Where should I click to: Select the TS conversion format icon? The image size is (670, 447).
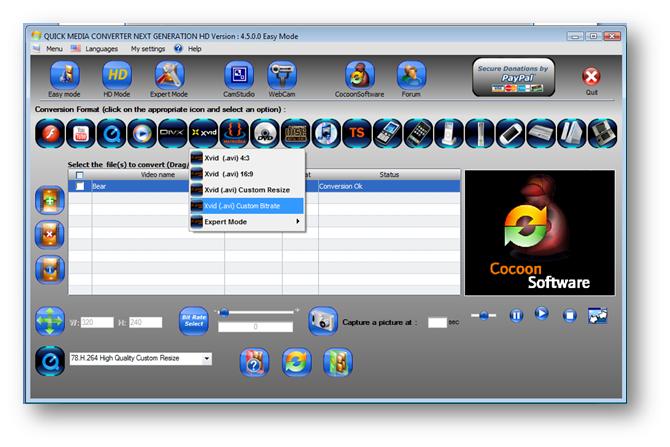(x=357, y=134)
